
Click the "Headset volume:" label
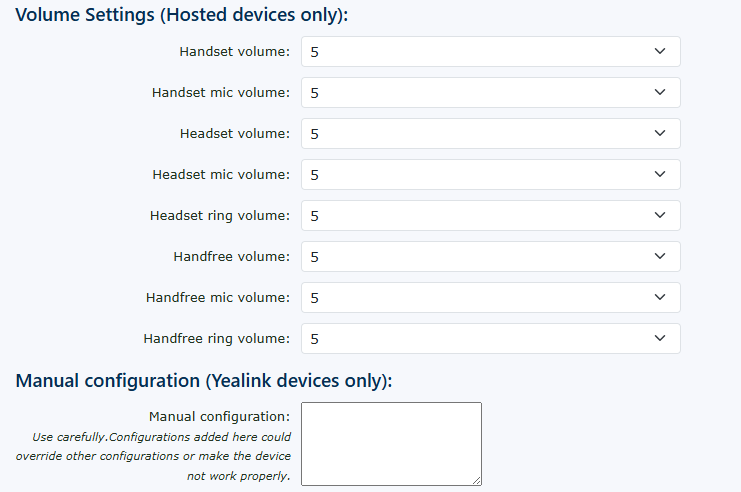[x=235, y=134]
